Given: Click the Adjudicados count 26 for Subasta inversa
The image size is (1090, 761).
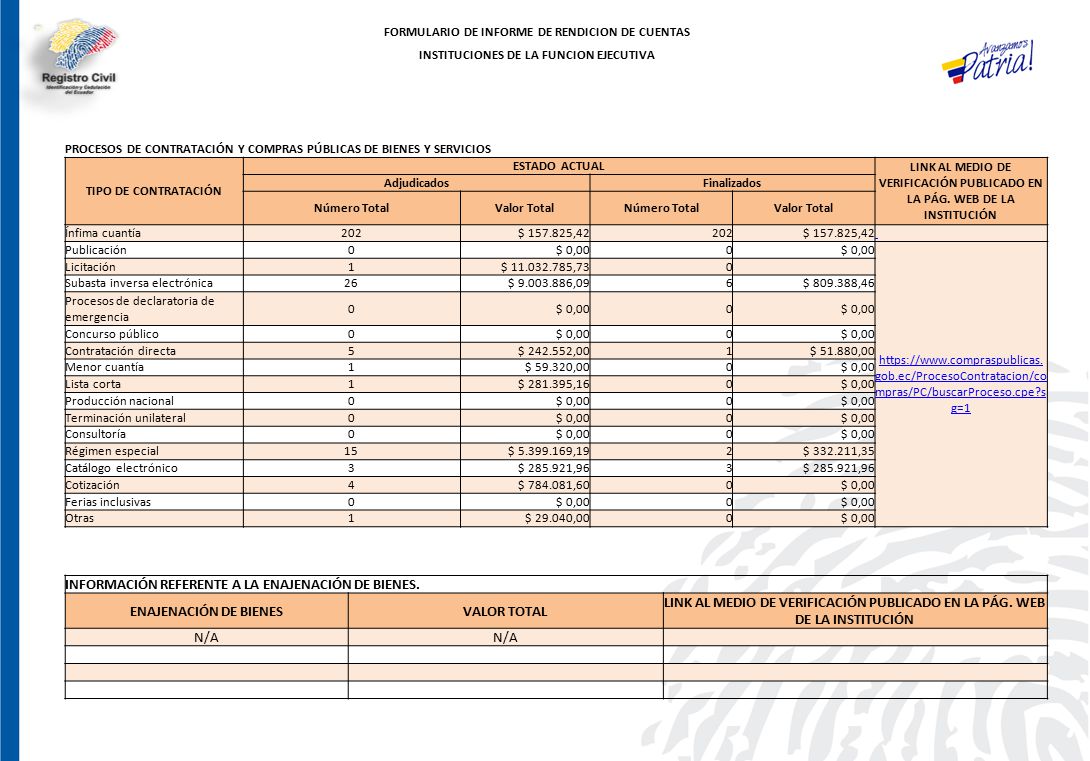Looking at the screenshot, I should pos(350,283).
